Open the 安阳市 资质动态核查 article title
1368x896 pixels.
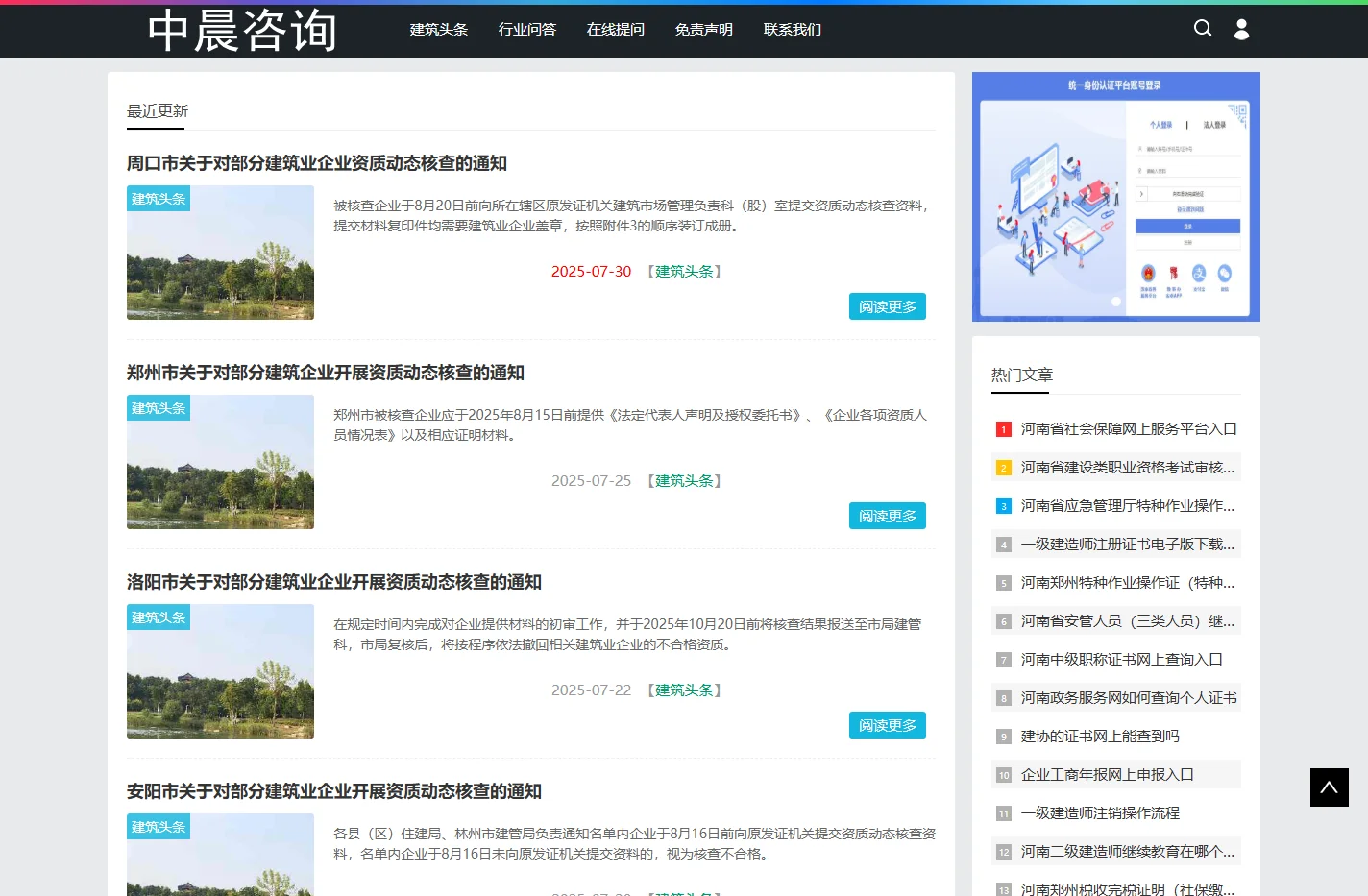point(334,791)
